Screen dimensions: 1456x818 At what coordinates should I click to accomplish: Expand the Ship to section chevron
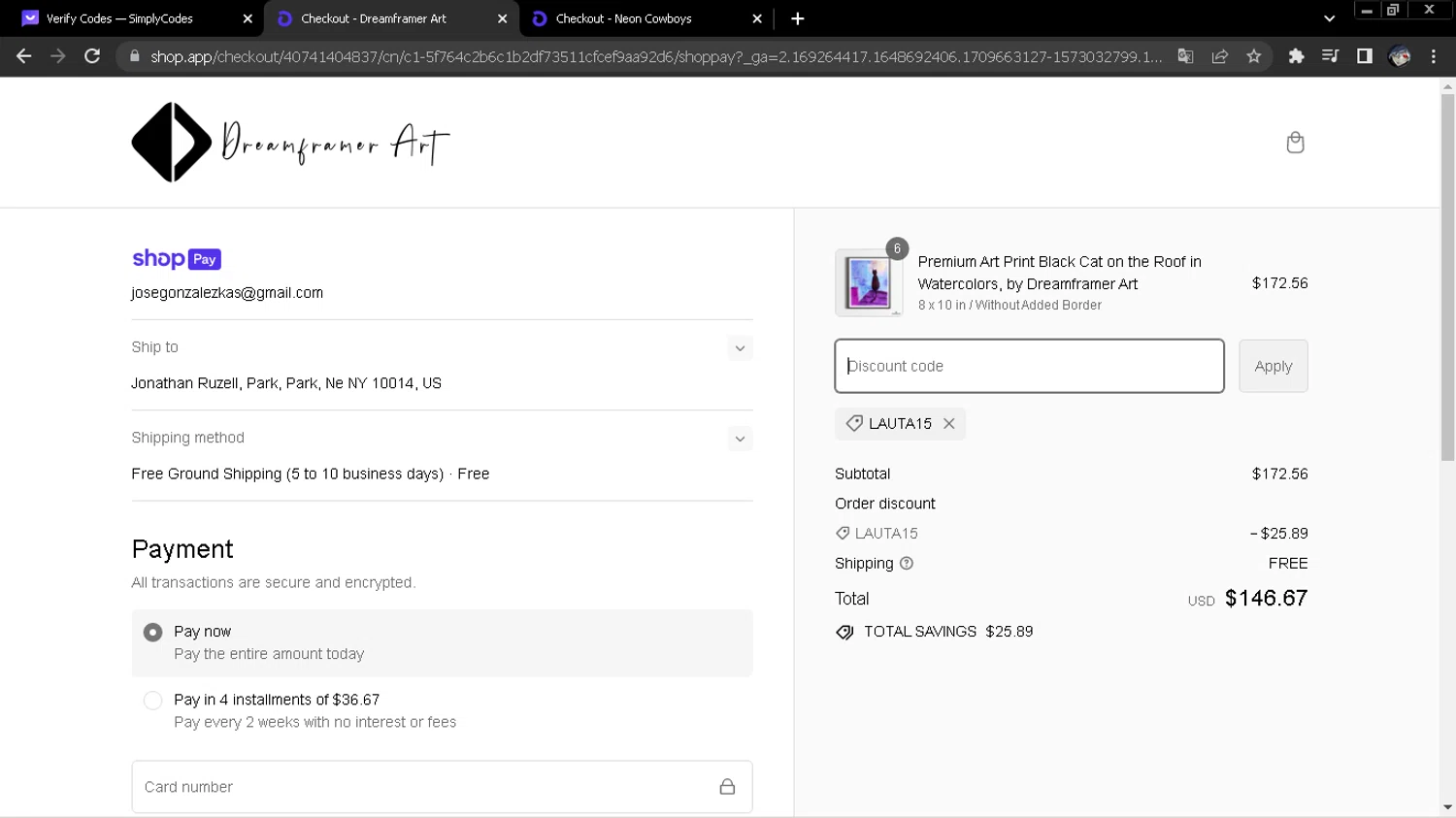740,348
